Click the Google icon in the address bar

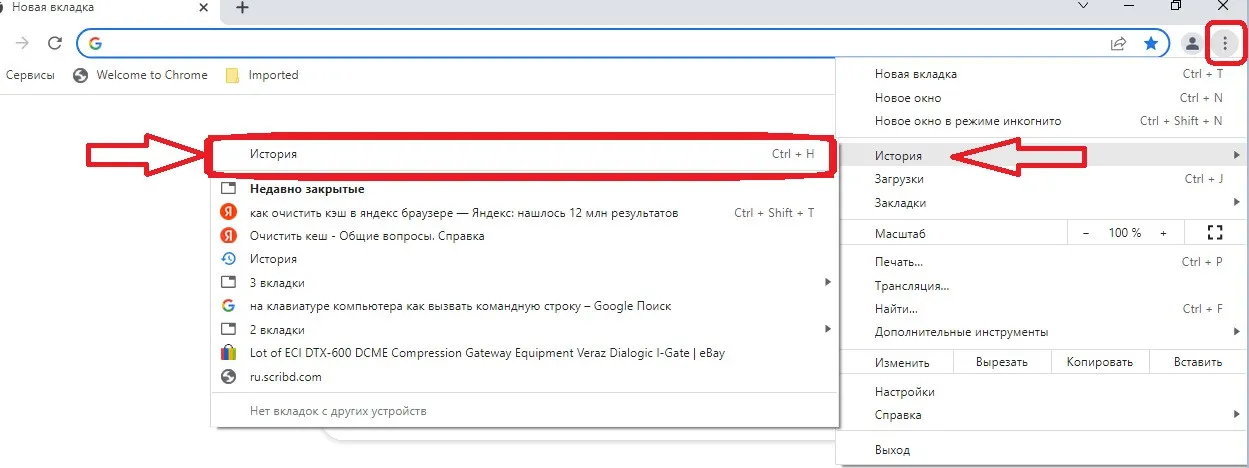pyautogui.click(x=95, y=43)
